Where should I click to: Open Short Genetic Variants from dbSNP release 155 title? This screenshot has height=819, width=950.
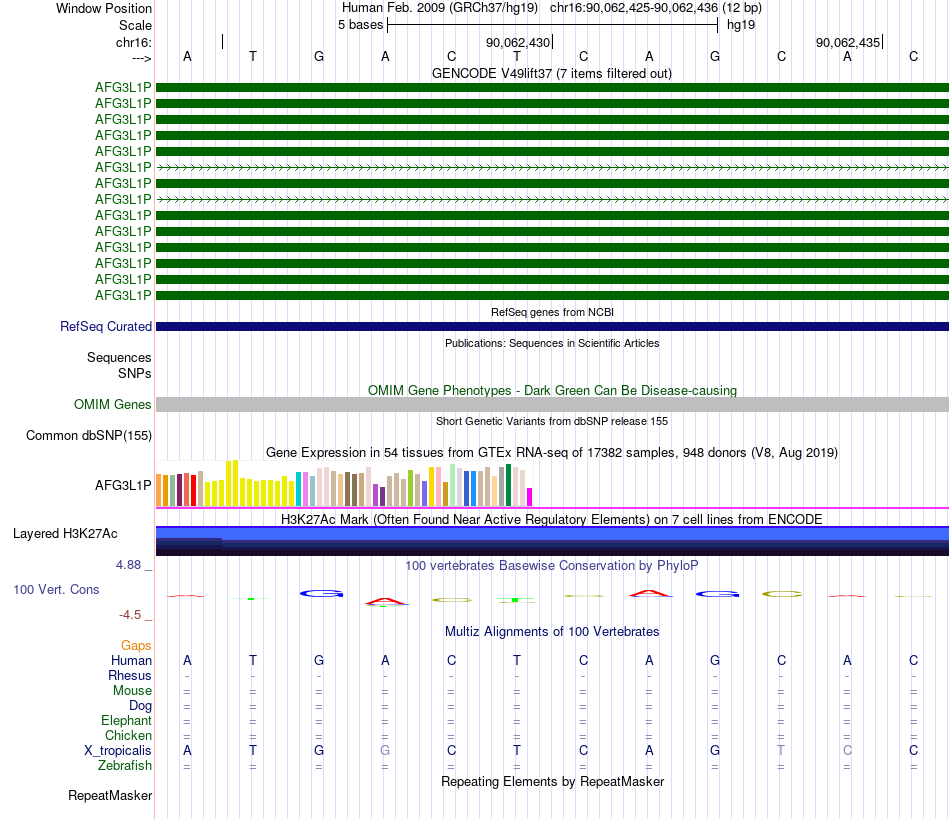pos(552,421)
